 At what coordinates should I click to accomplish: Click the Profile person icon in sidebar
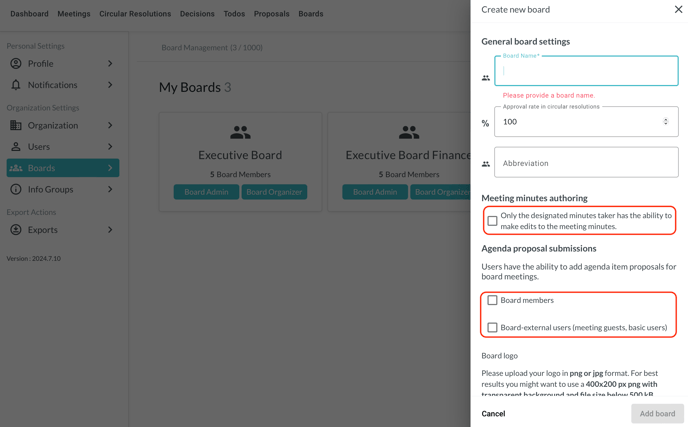16,64
